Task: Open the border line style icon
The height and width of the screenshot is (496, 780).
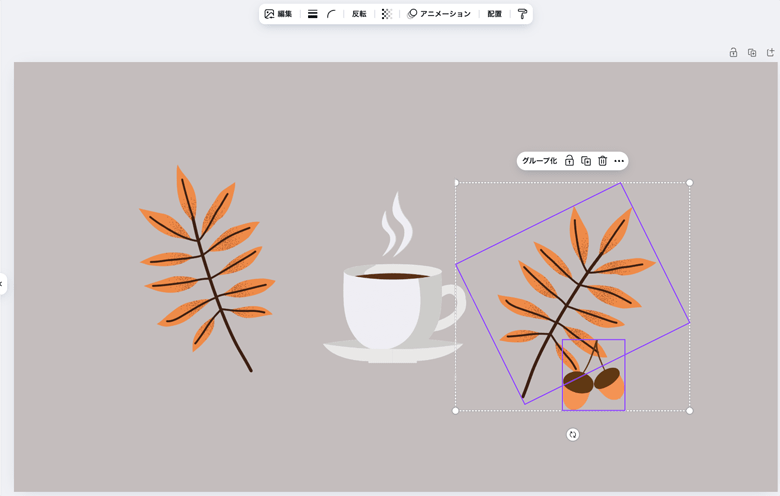Action: (x=312, y=14)
